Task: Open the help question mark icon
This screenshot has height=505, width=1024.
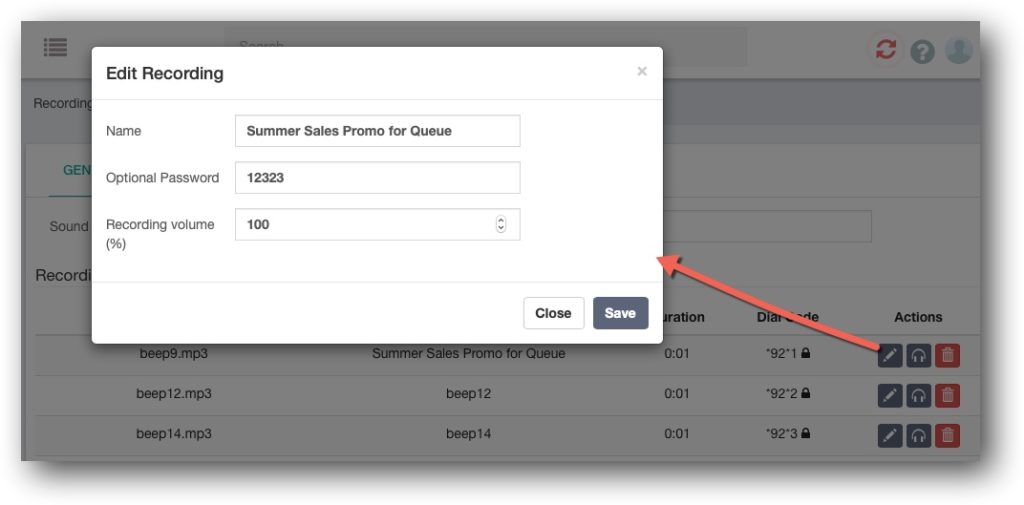Action: [922, 51]
